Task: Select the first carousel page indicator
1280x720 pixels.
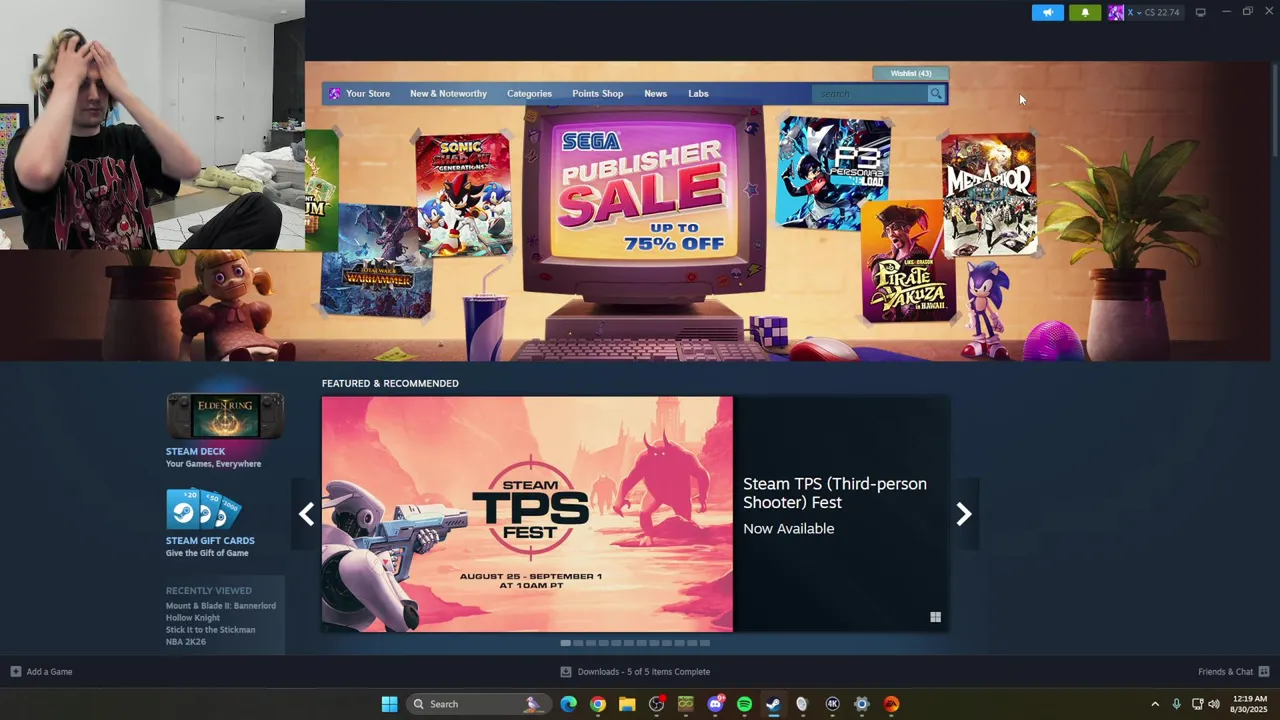Action: pyautogui.click(x=566, y=643)
